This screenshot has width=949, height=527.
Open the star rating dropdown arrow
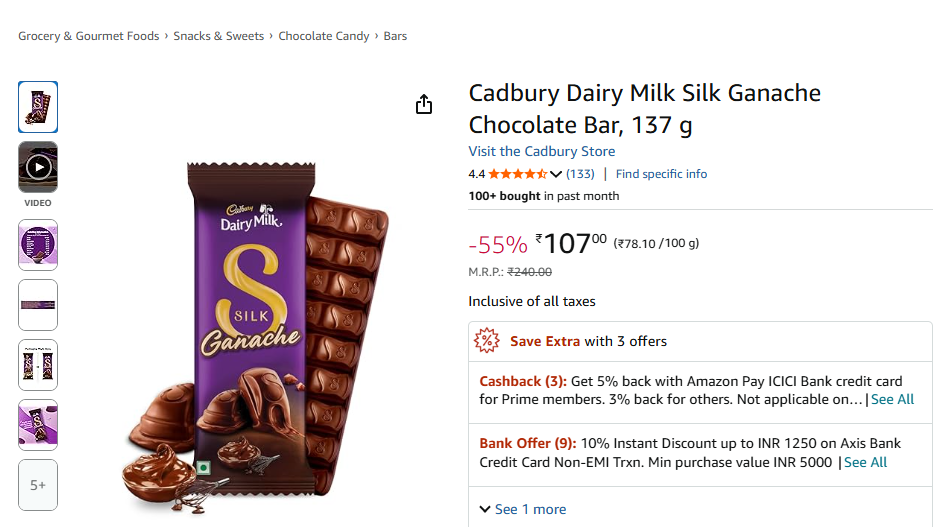click(557, 174)
